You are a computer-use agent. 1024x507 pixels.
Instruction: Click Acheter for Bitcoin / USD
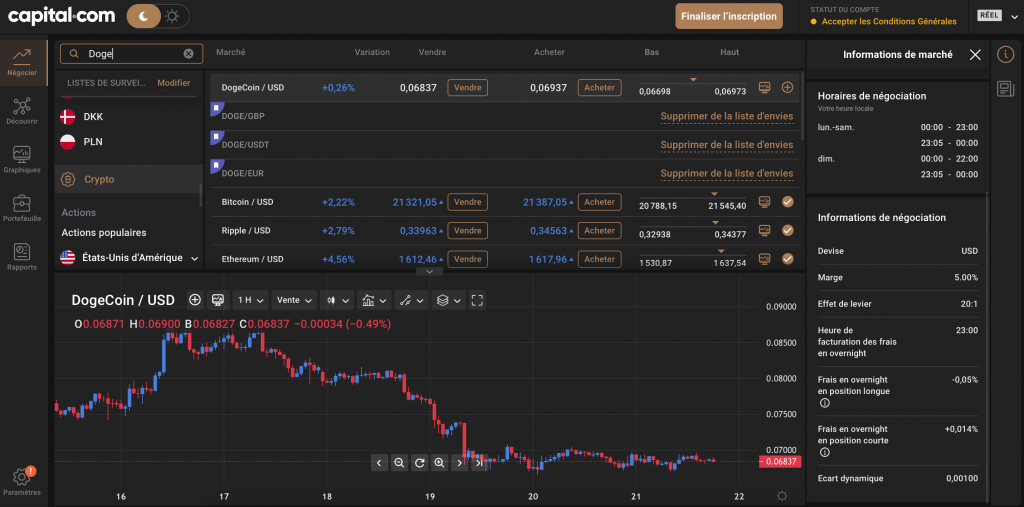point(600,202)
